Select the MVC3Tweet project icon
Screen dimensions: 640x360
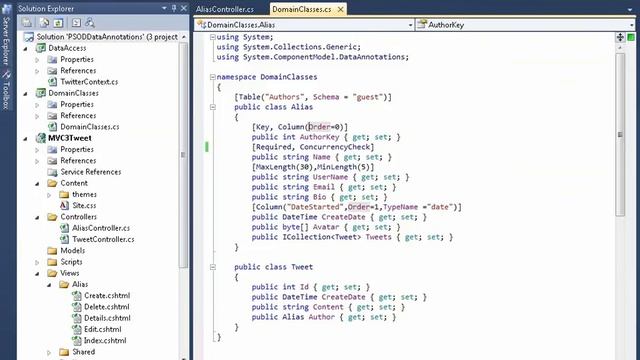pyautogui.click(x=40, y=138)
